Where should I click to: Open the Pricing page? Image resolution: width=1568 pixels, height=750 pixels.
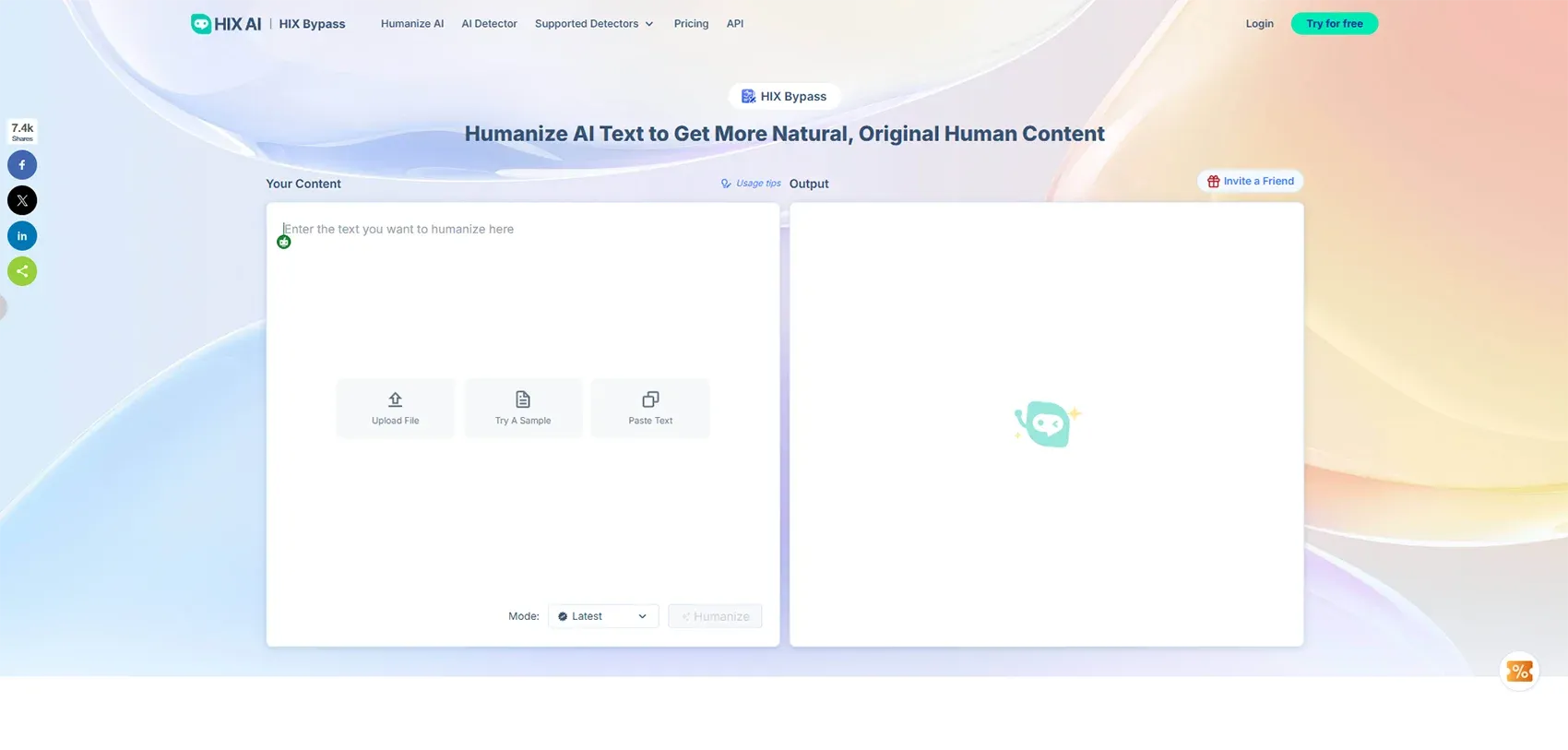691,24
